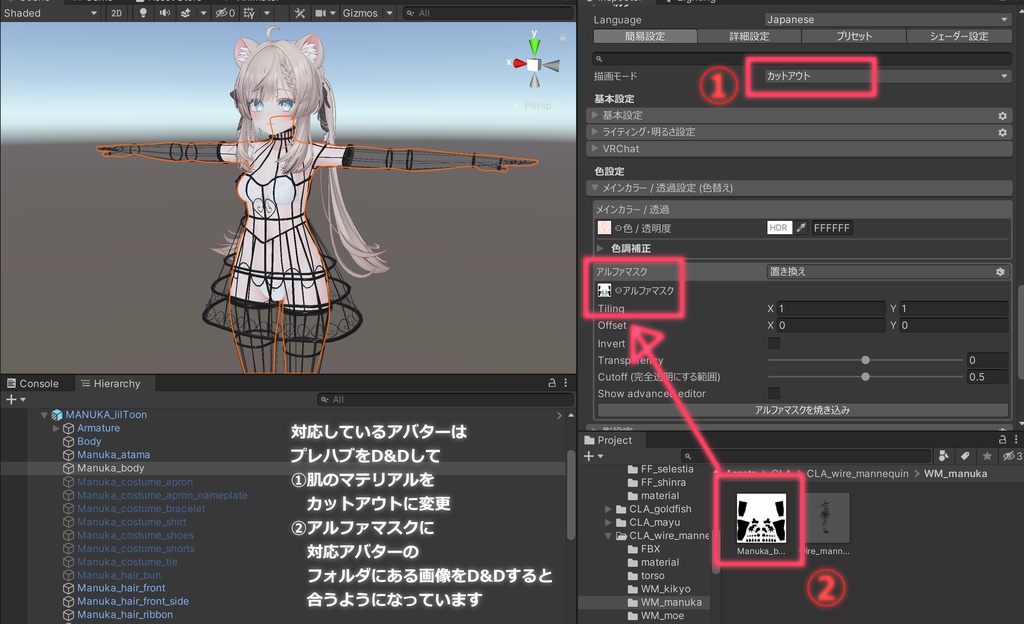Collapse the MANUKA_lilToon hierarchy item

(x=43, y=414)
